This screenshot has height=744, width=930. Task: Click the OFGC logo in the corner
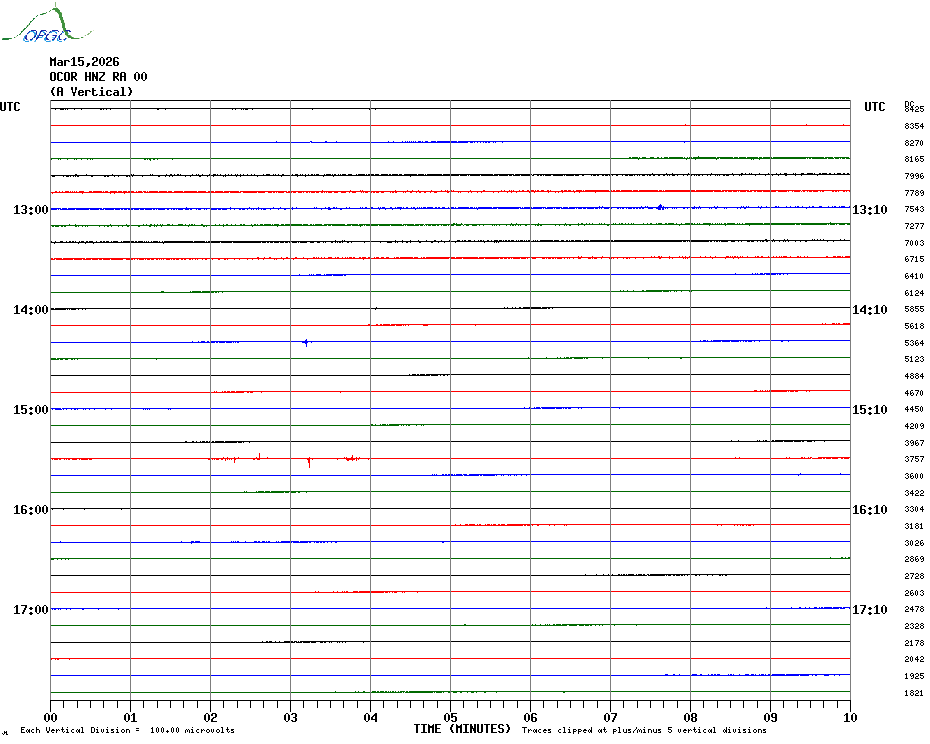pyautogui.click(x=36, y=26)
